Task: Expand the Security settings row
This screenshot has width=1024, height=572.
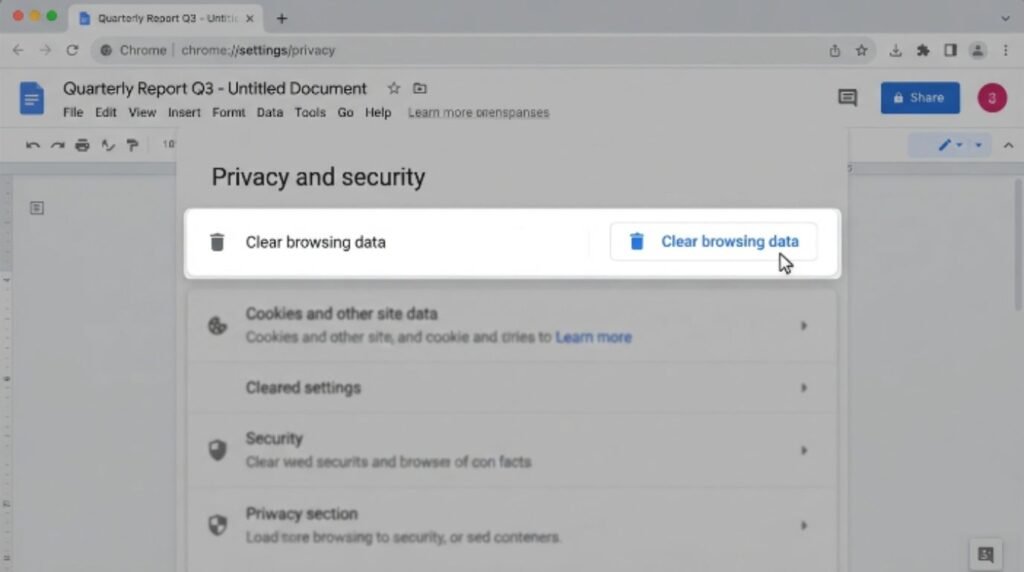Action: coord(511,450)
